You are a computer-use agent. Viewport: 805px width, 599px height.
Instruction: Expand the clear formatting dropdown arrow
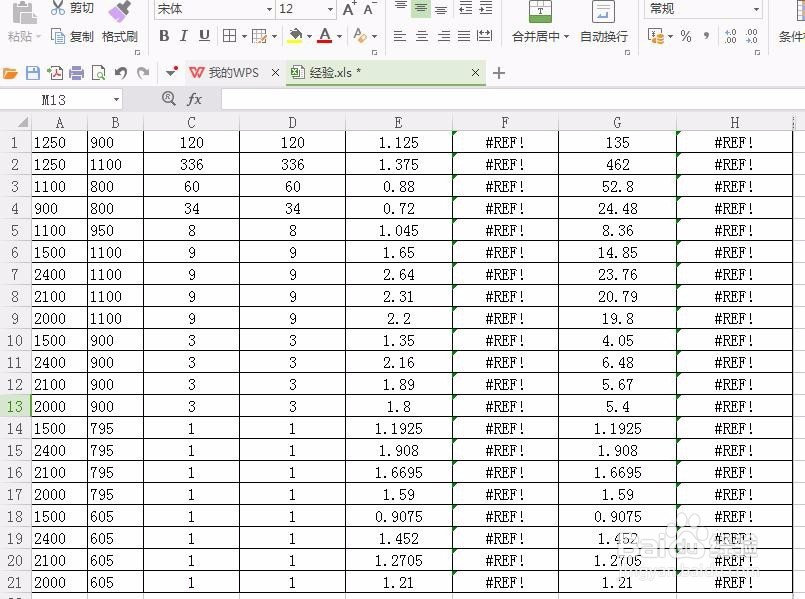point(374,36)
